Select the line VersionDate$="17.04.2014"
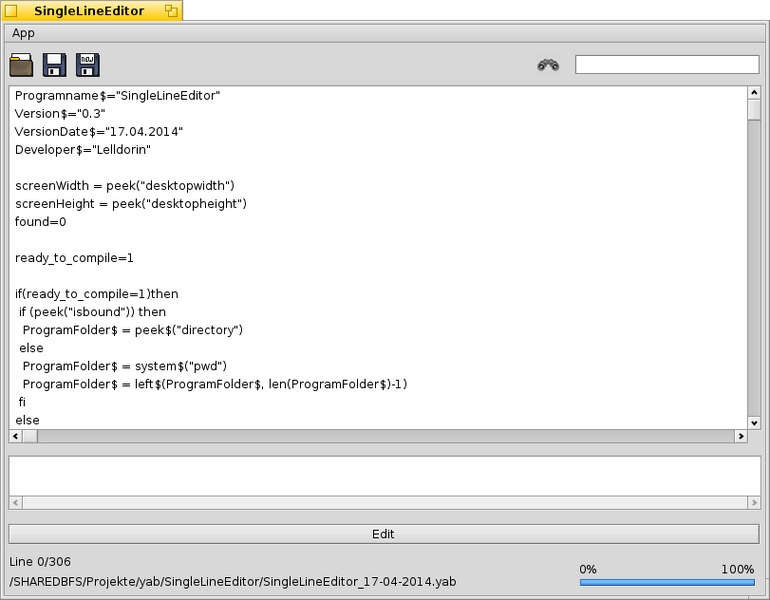Viewport: 770px width, 600px height. tap(99, 132)
